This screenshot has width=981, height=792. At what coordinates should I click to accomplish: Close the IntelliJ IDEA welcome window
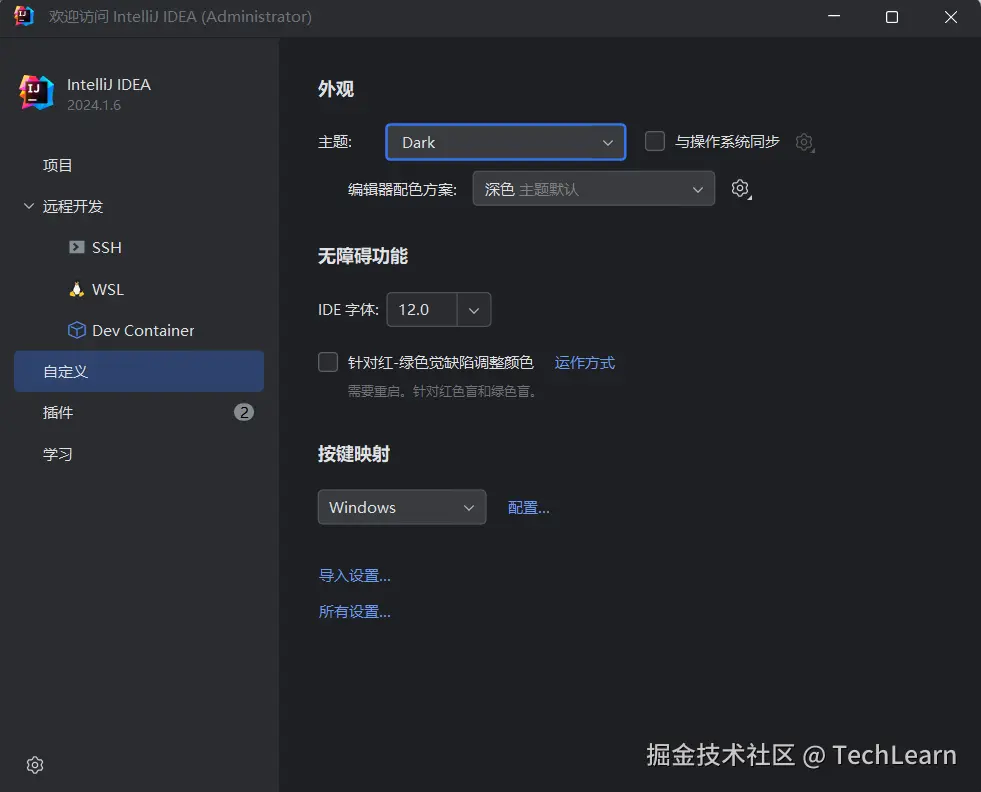951,17
